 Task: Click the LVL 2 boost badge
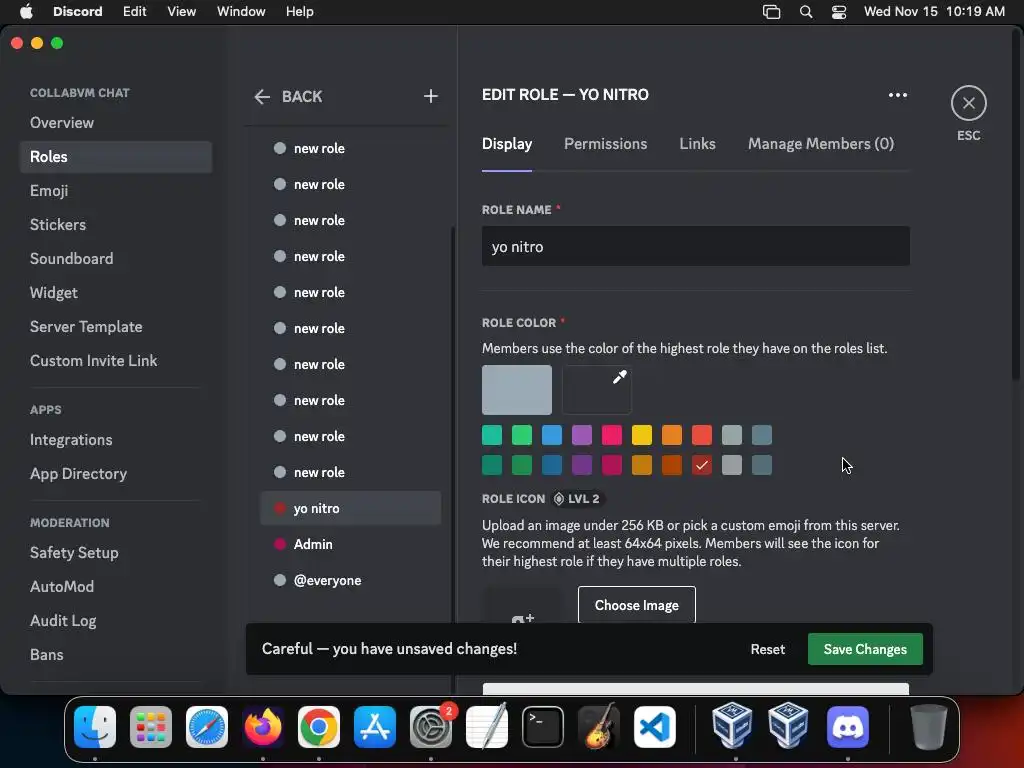(x=577, y=499)
